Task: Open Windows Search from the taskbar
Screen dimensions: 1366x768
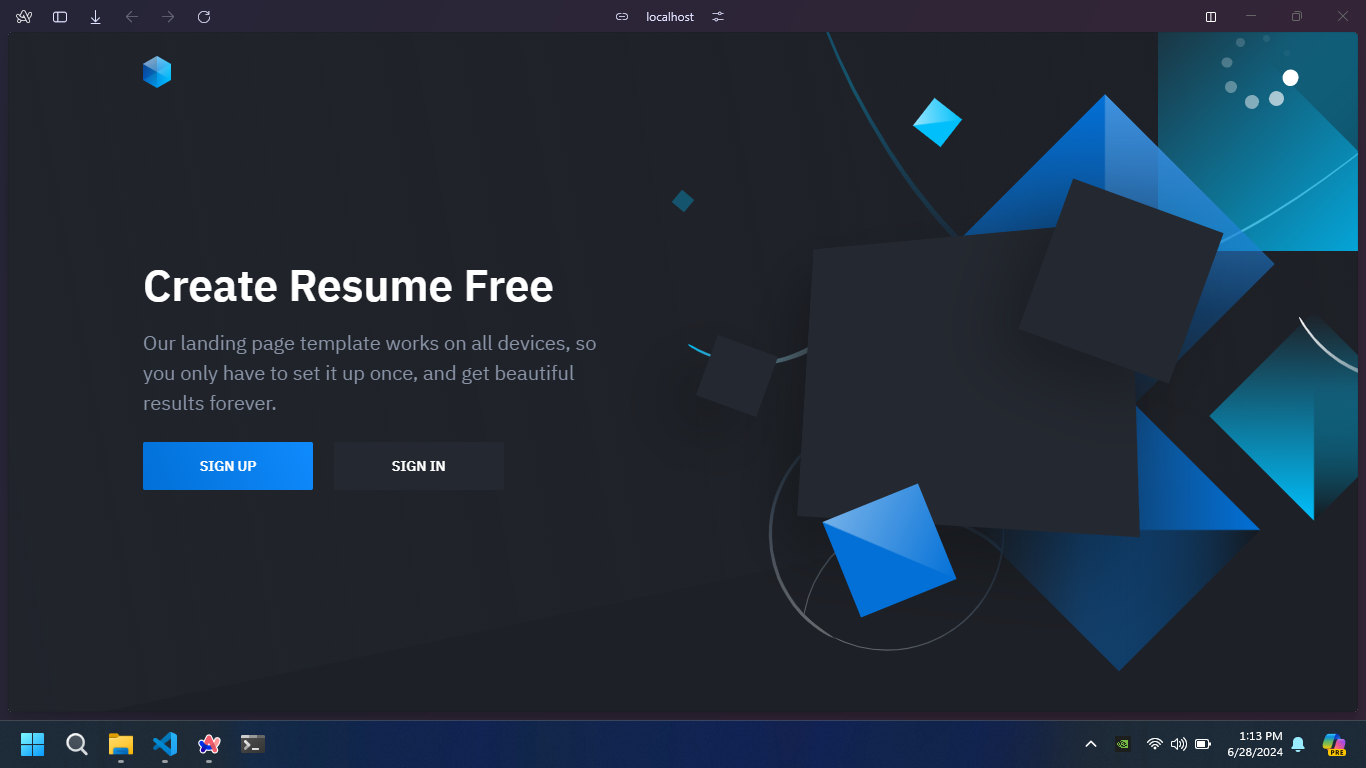Action: tap(77, 744)
